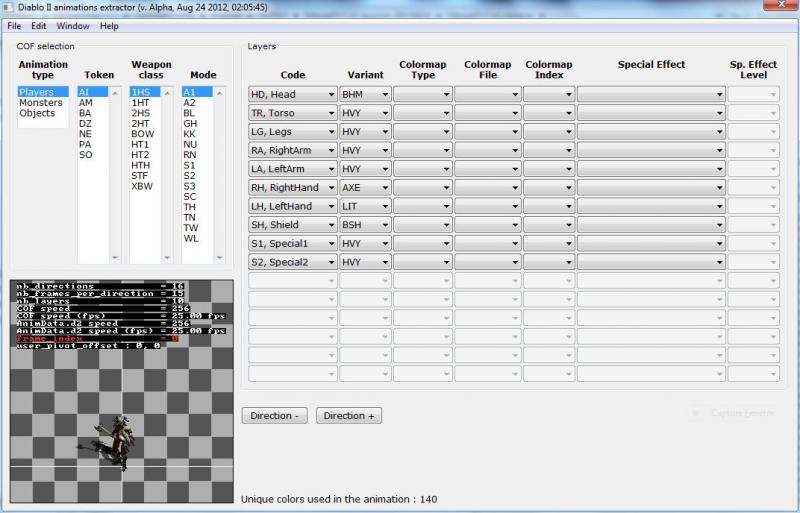Open the RA, RightArm code dropdown
Screen dimensions: 800x513
(x=293, y=150)
